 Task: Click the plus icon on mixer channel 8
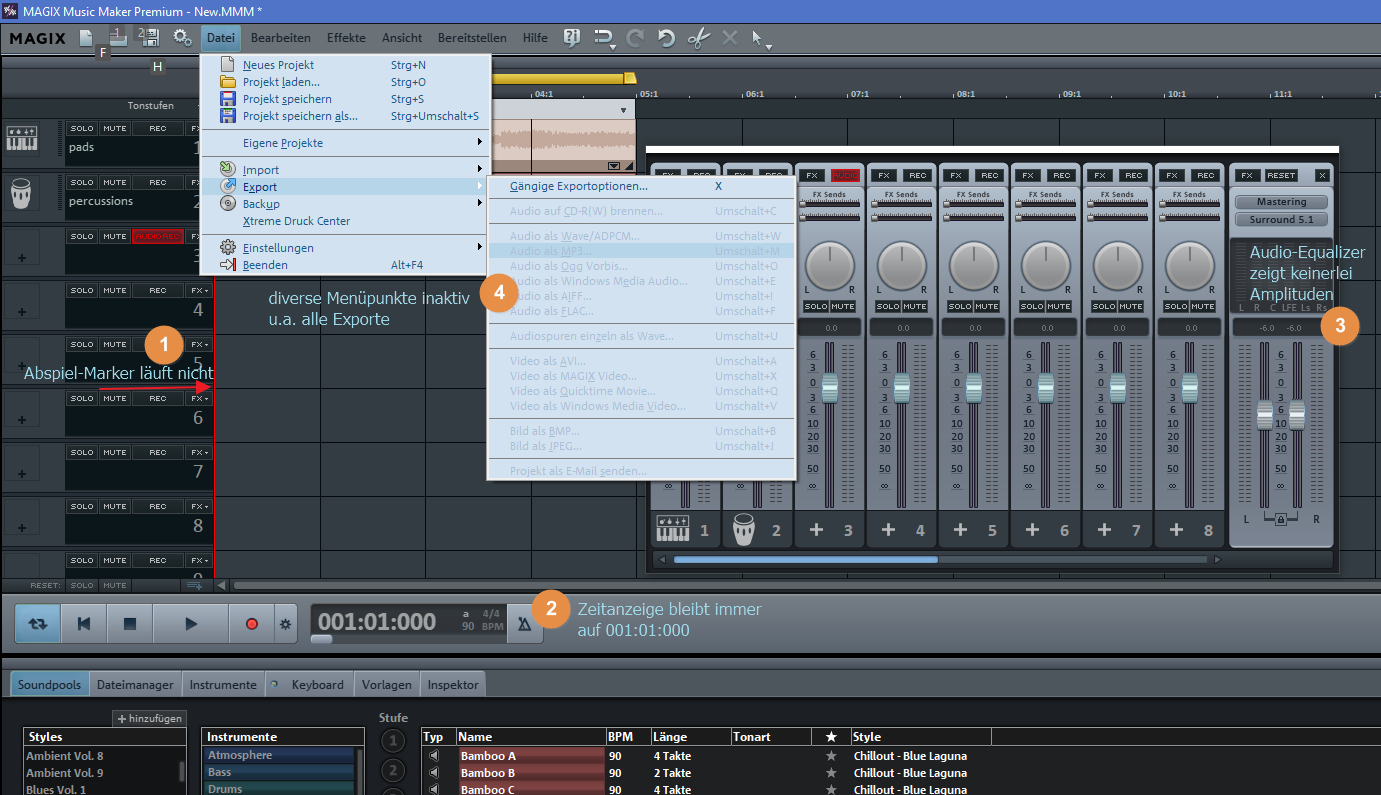(x=1176, y=530)
